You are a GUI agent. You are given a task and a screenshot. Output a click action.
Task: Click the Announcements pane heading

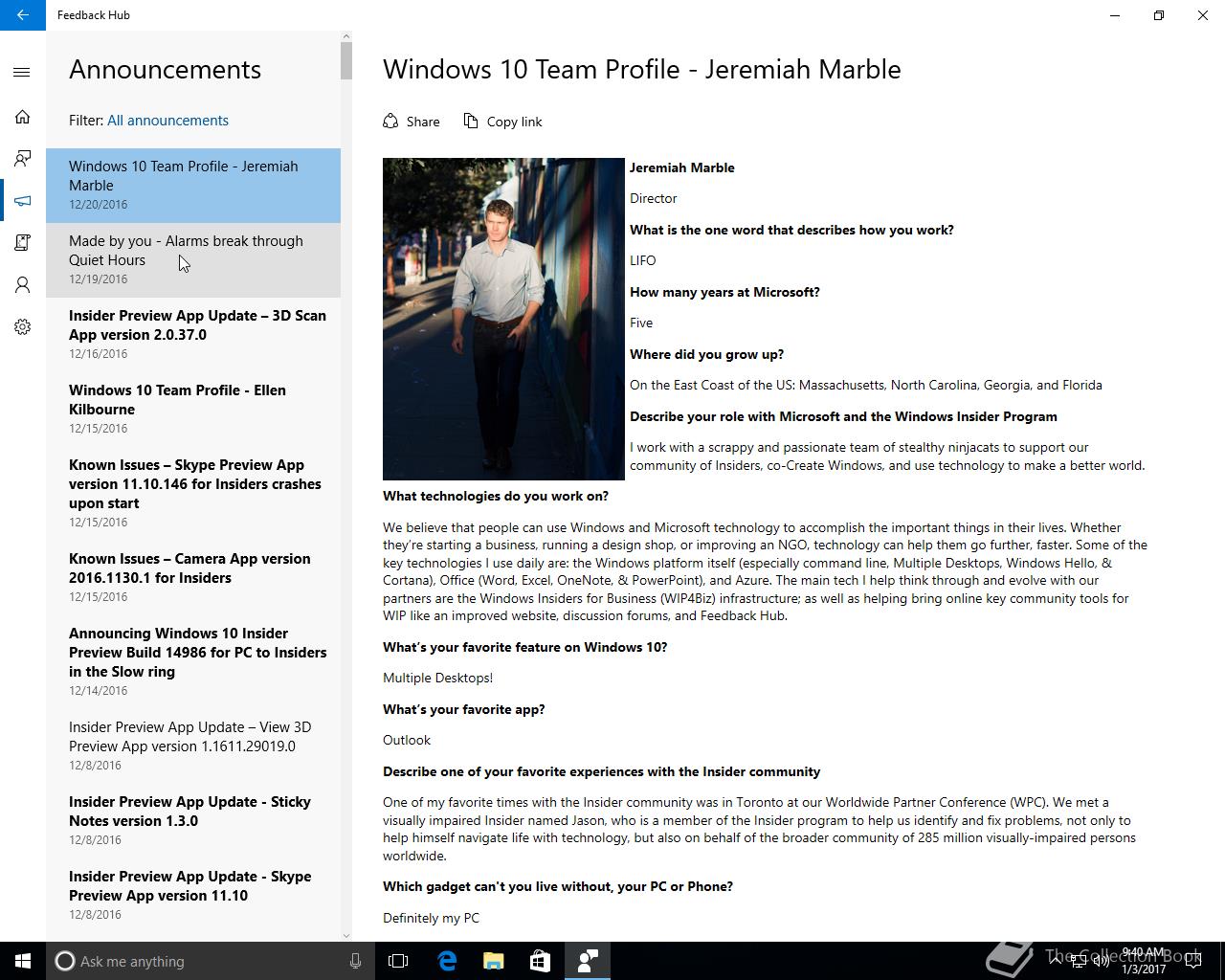(165, 69)
